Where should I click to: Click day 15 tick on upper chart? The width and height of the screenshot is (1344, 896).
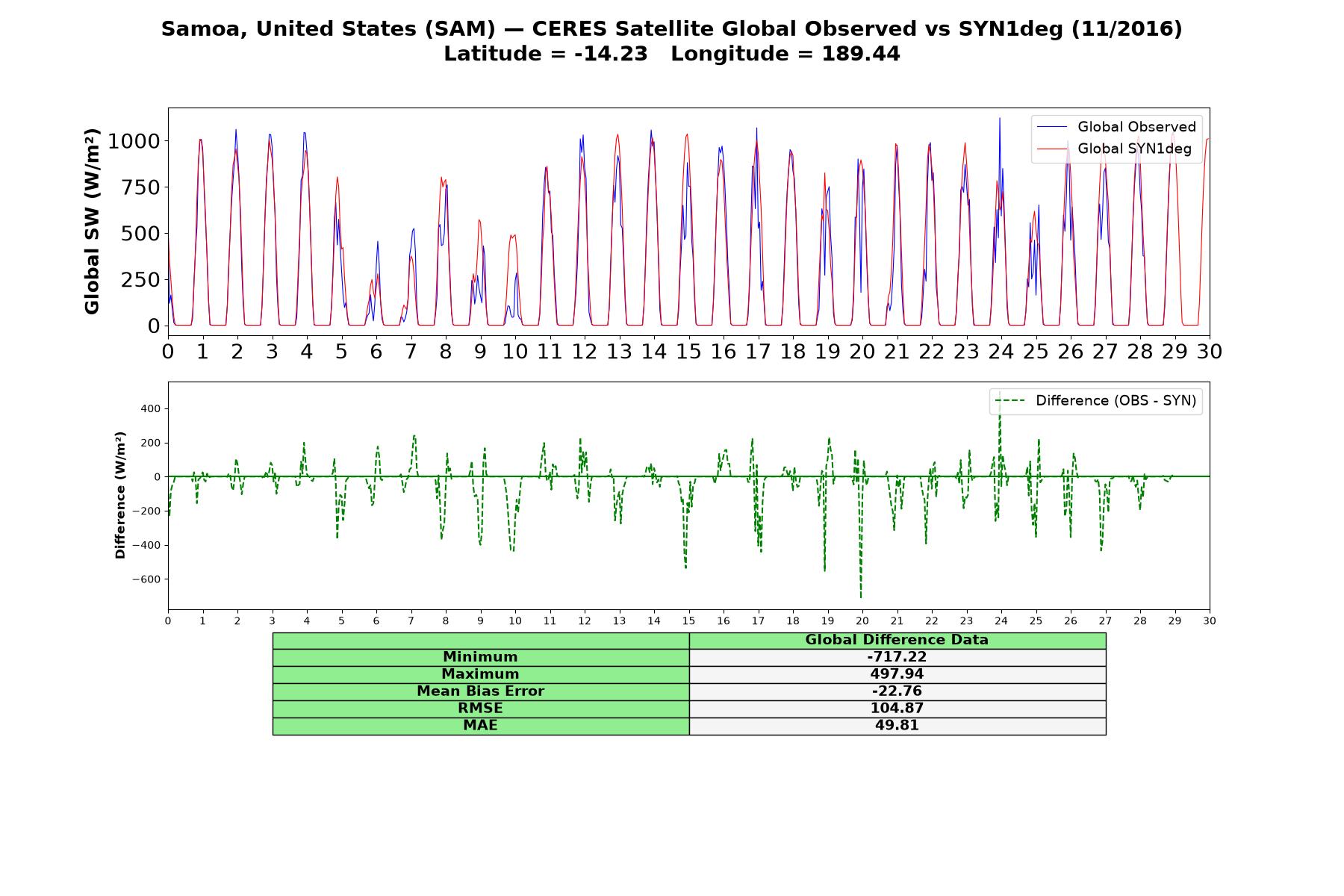[x=688, y=352]
